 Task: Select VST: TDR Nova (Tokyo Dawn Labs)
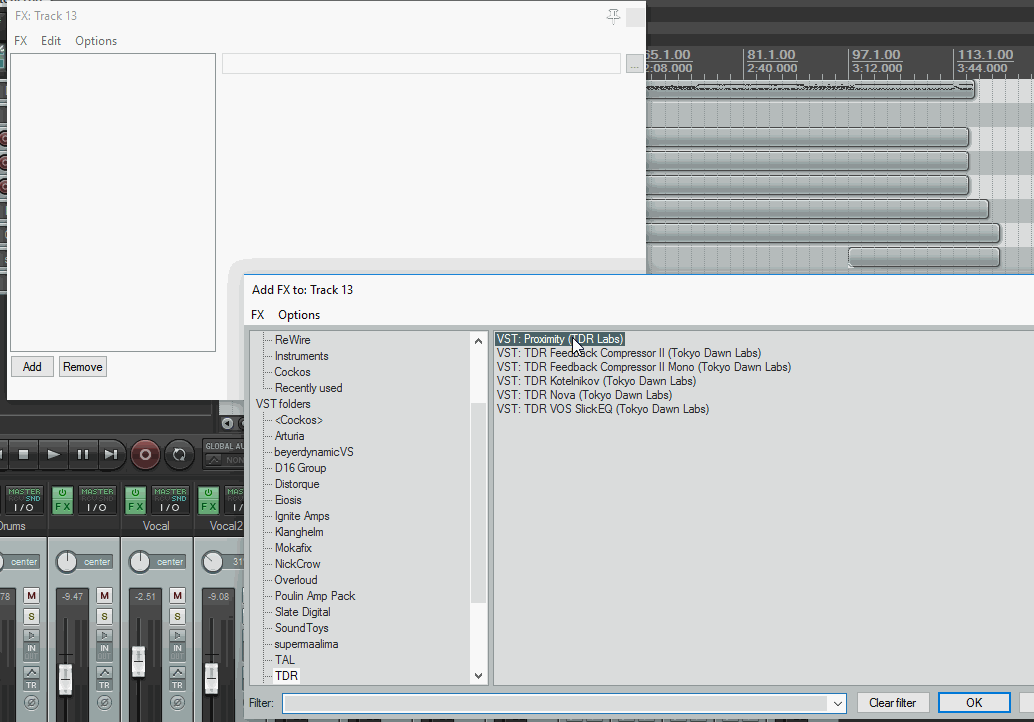[x=584, y=395]
